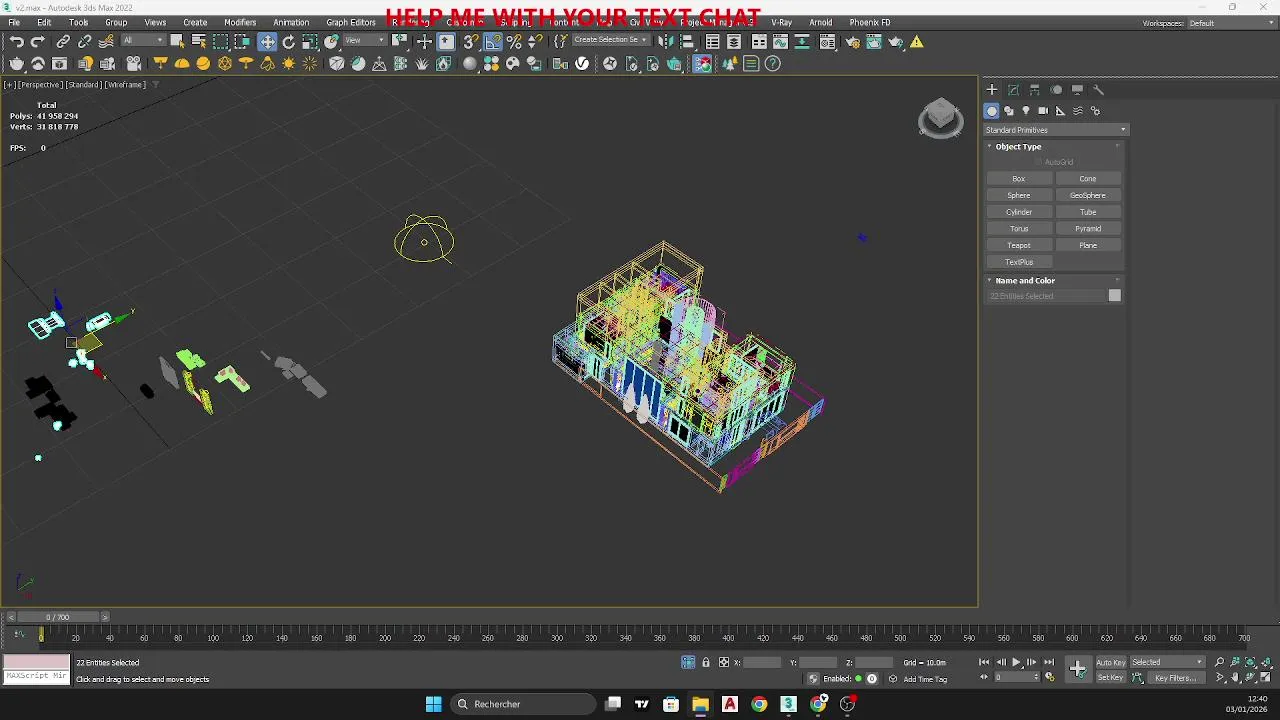Open Create Selection Set dropdown
The image size is (1280, 720).
click(x=609, y=41)
